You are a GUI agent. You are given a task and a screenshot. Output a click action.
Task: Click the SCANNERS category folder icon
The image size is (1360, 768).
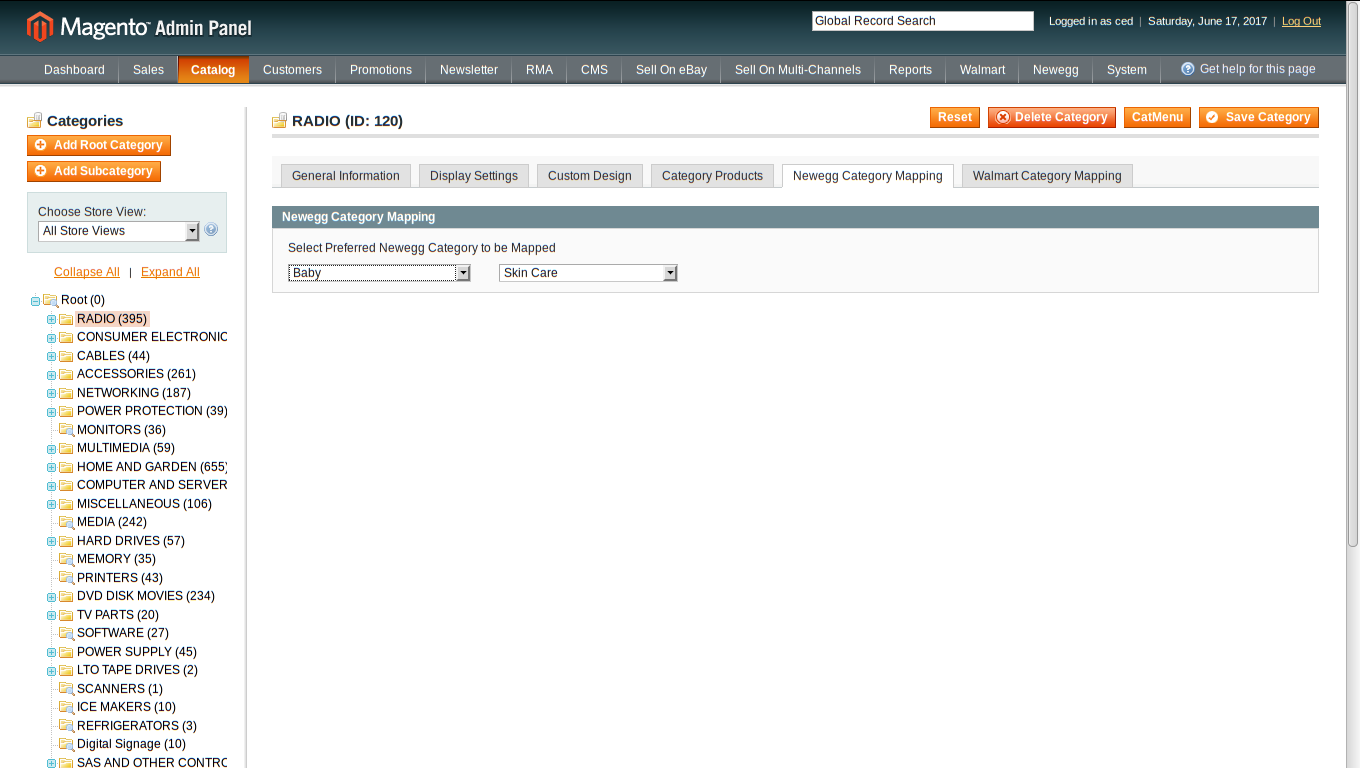[x=66, y=689]
